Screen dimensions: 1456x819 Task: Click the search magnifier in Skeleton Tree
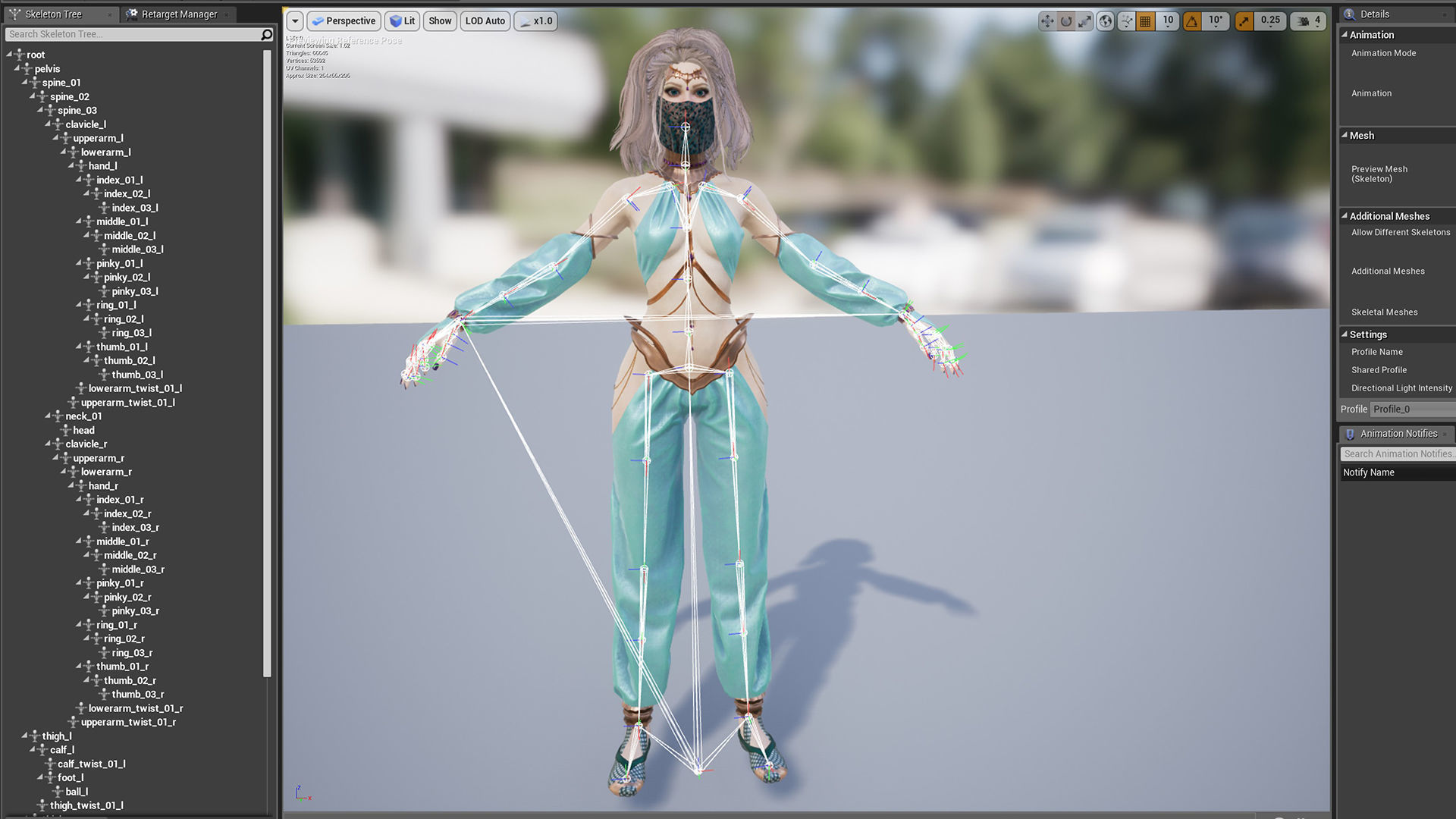pyautogui.click(x=266, y=34)
